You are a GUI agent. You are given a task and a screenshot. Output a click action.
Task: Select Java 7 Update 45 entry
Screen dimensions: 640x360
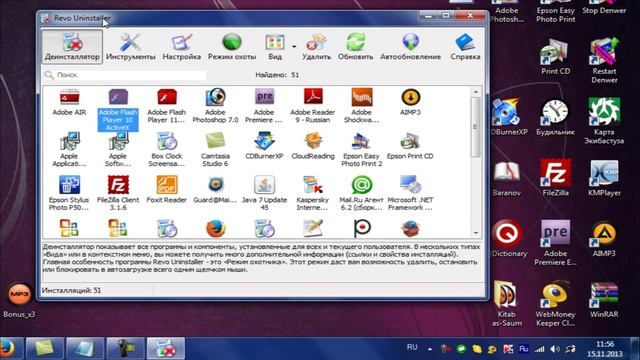tap(264, 193)
